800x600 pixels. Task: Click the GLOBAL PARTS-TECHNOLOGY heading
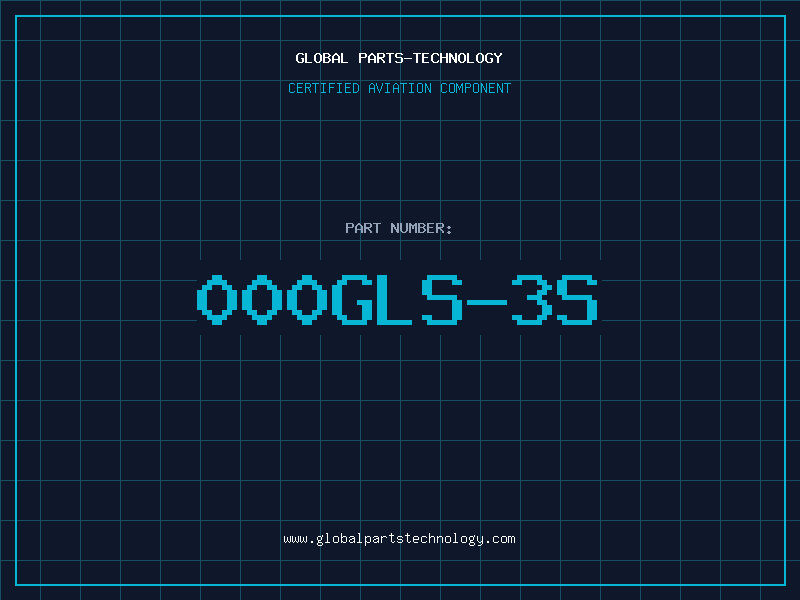(399, 58)
